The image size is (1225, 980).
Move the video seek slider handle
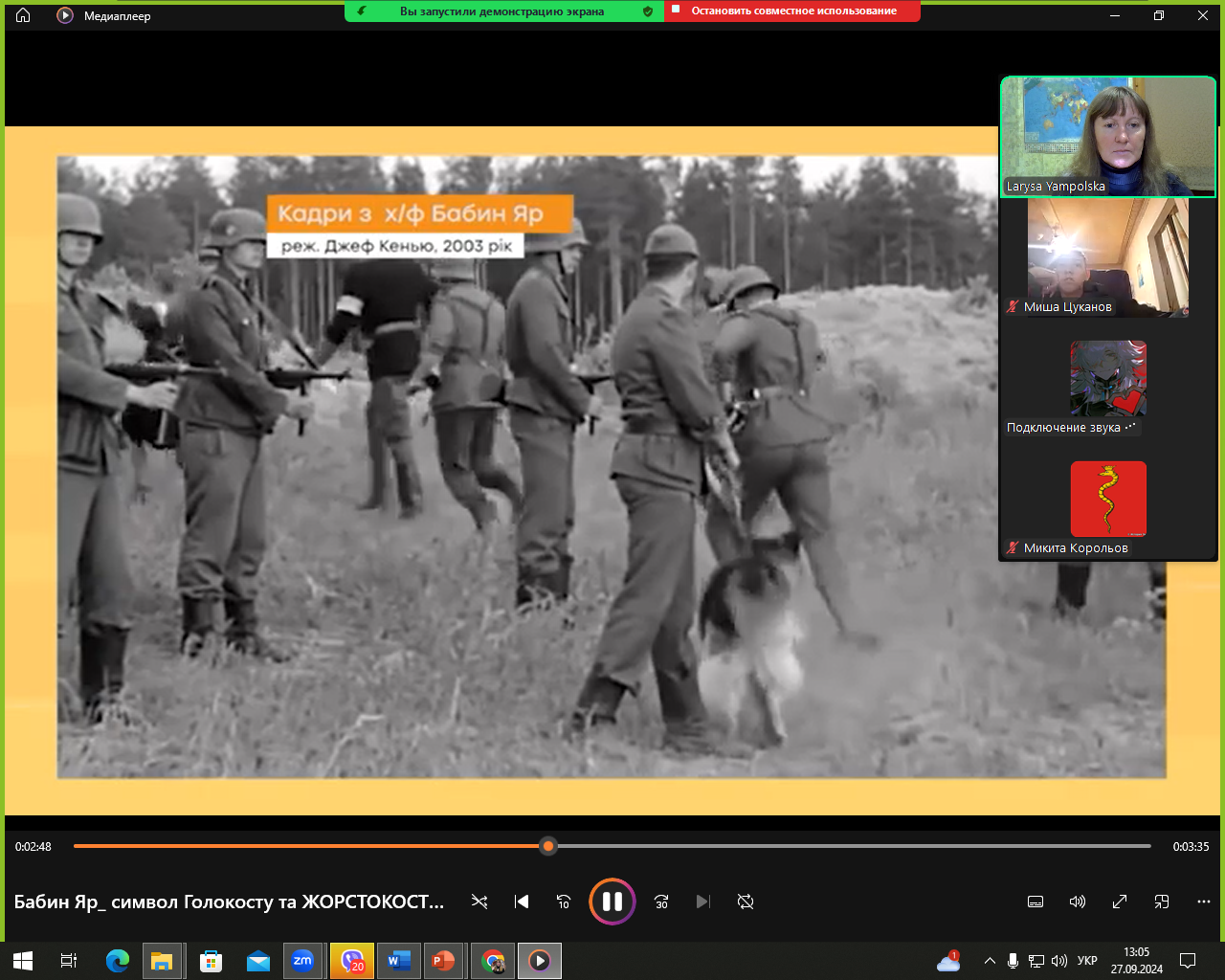[548, 846]
